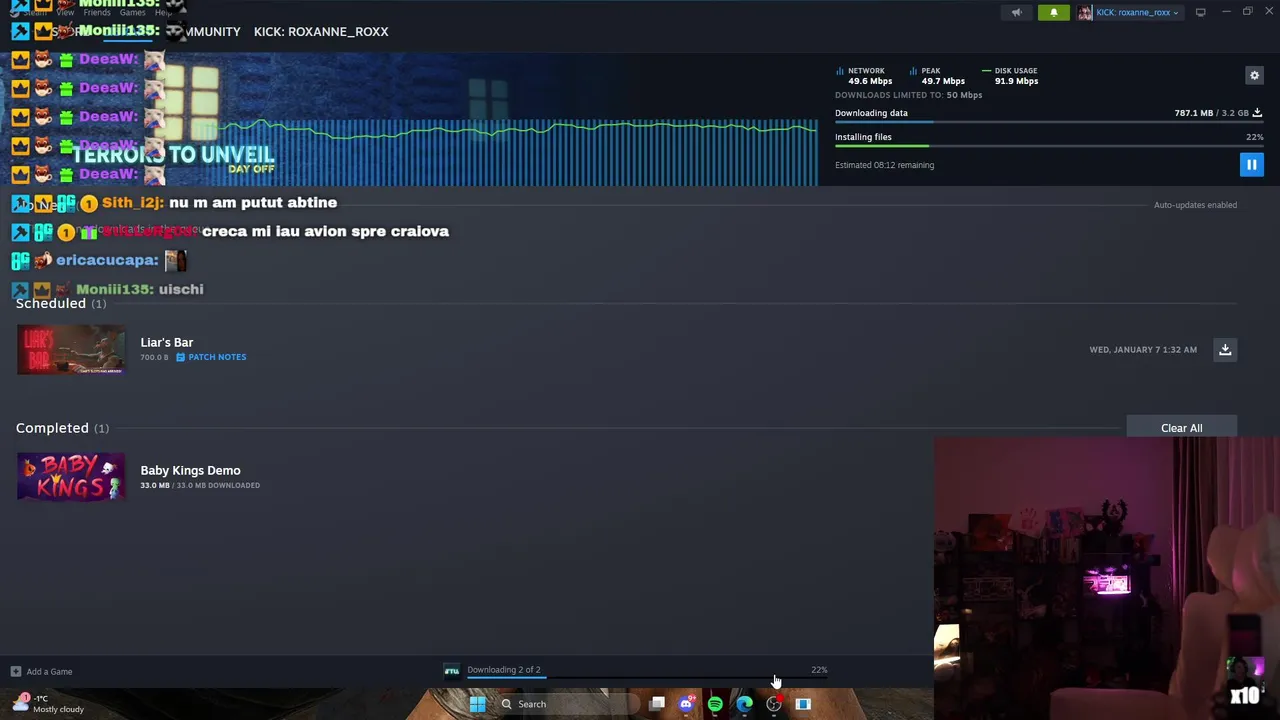Clear all completed downloads
Screen dimensions: 1280x720
1181,428
